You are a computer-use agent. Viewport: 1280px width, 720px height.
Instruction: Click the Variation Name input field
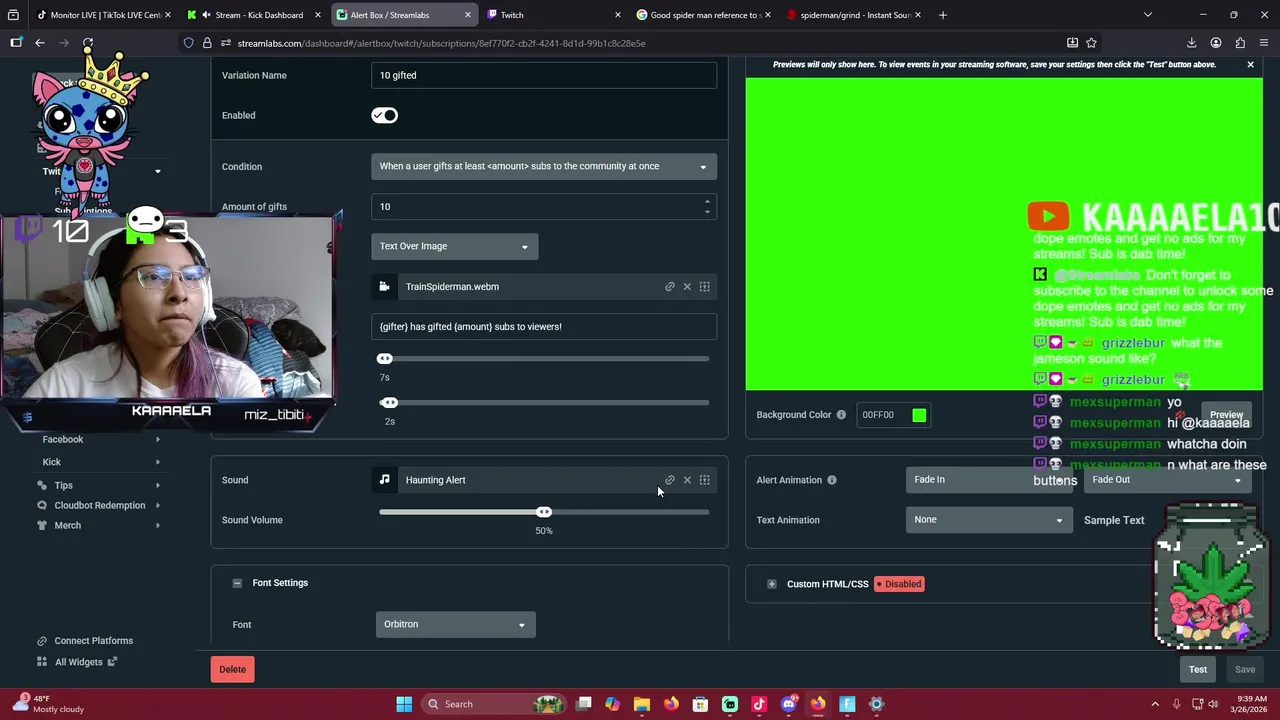click(544, 75)
